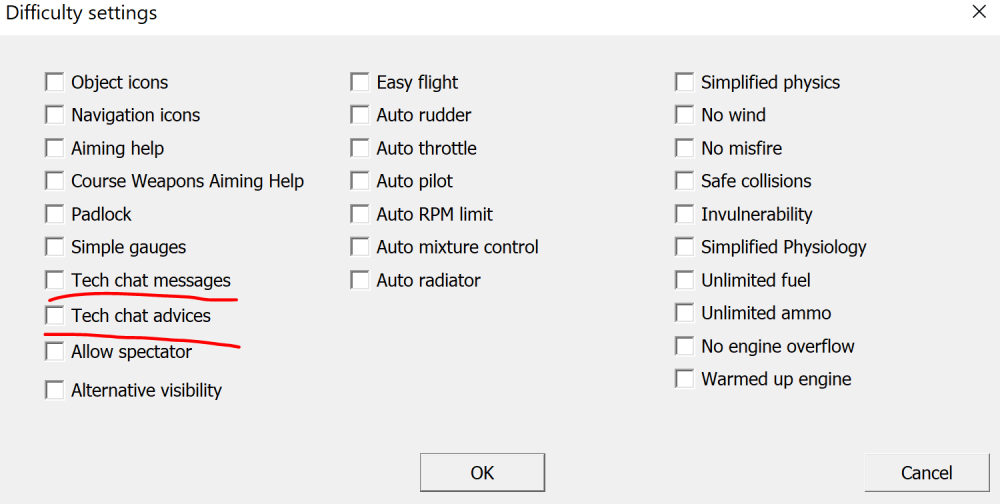The image size is (1000, 504).
Task: Check the Tech chat advices box
Action: 54,315
